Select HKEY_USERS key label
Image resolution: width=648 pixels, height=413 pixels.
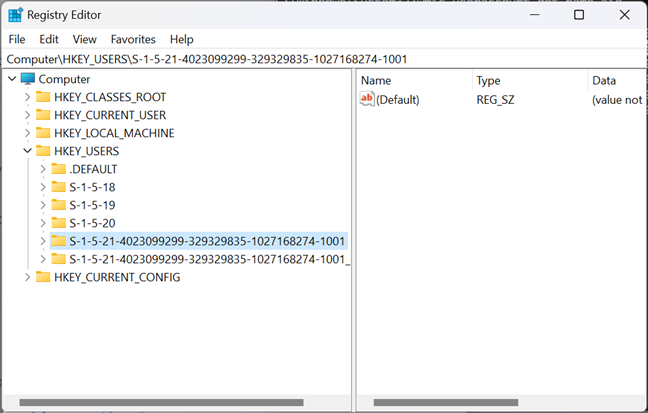pos(86,151)
